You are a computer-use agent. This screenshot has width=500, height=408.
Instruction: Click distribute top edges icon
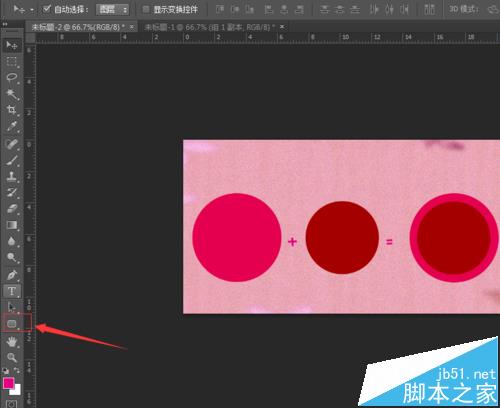pyautogui.click(x=324, y=9)
